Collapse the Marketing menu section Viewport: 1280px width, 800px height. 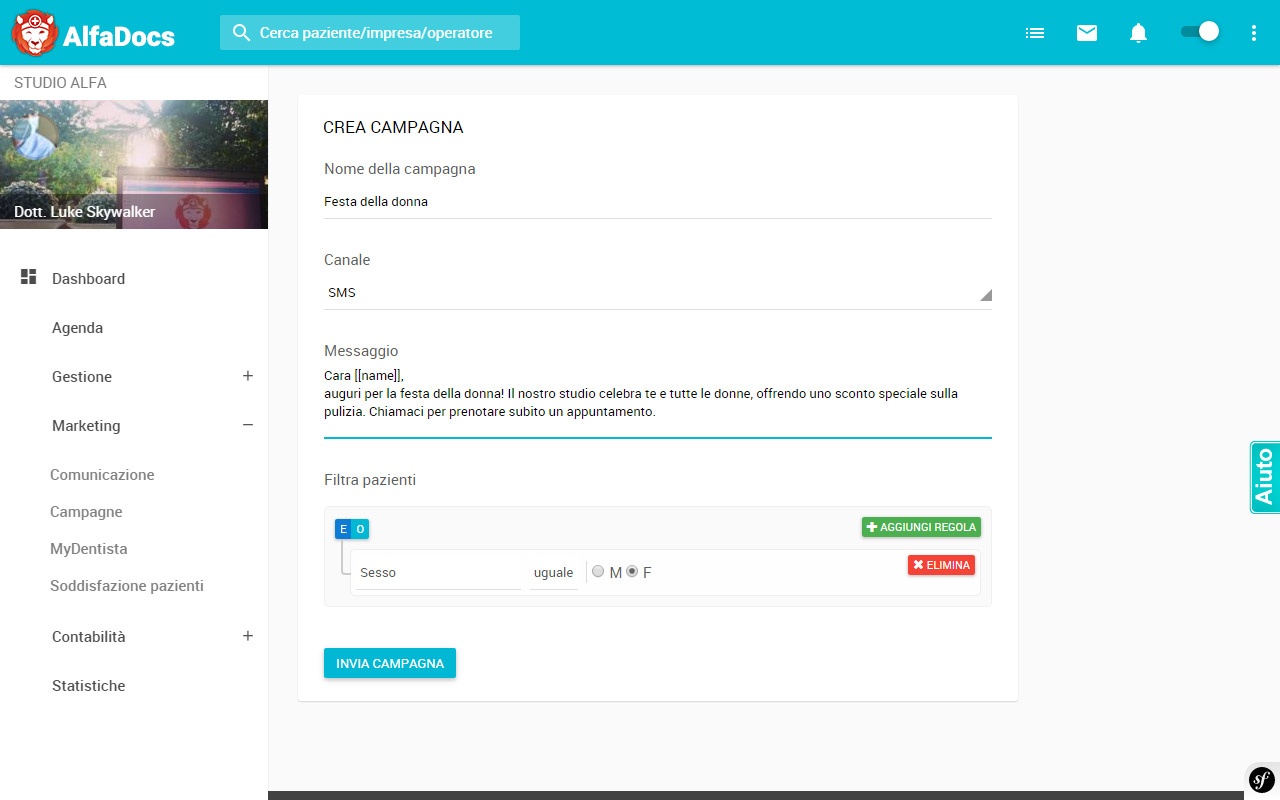pos(248,425)
